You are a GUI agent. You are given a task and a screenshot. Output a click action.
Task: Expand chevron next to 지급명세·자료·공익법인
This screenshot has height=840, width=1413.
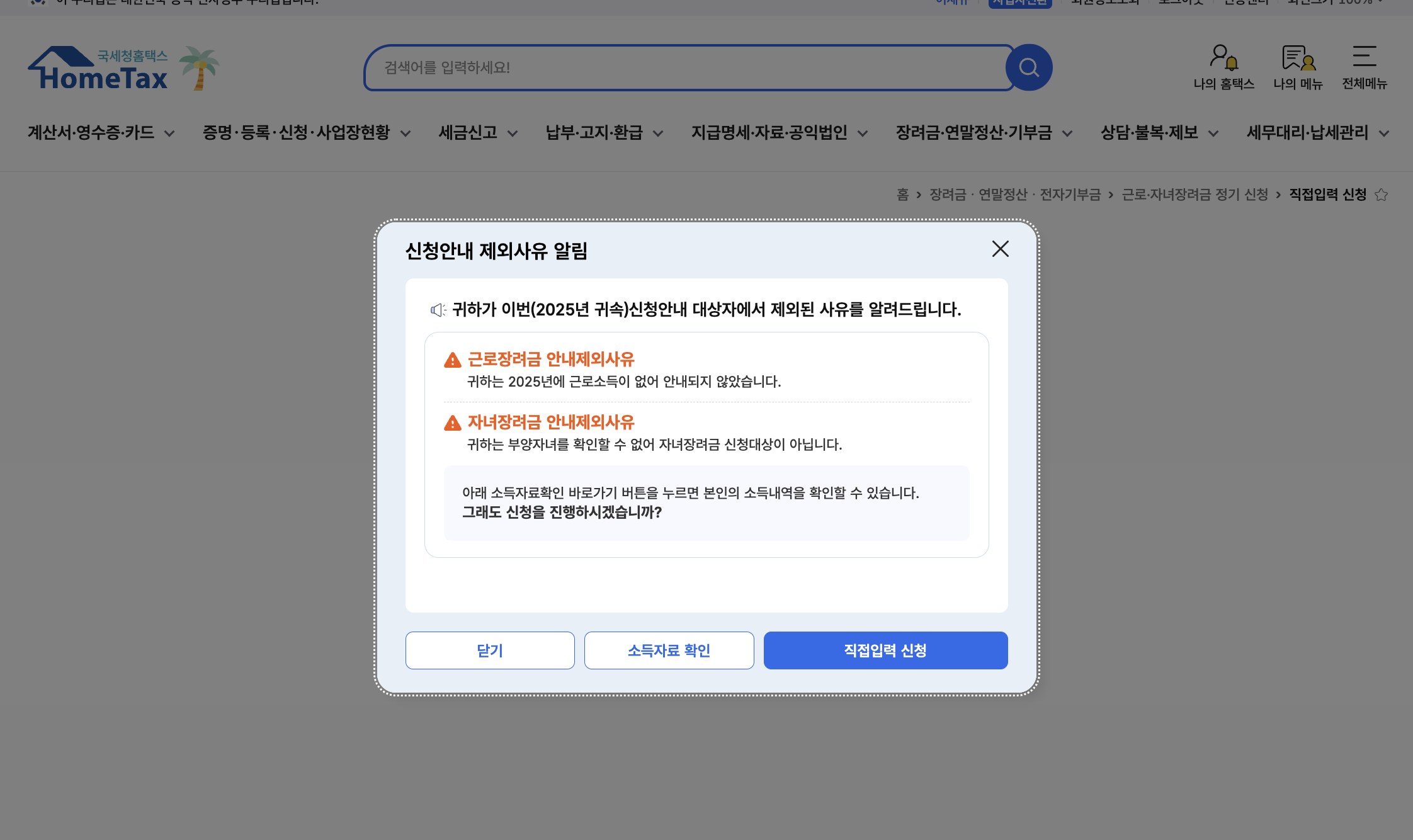(x=863, y=133)
